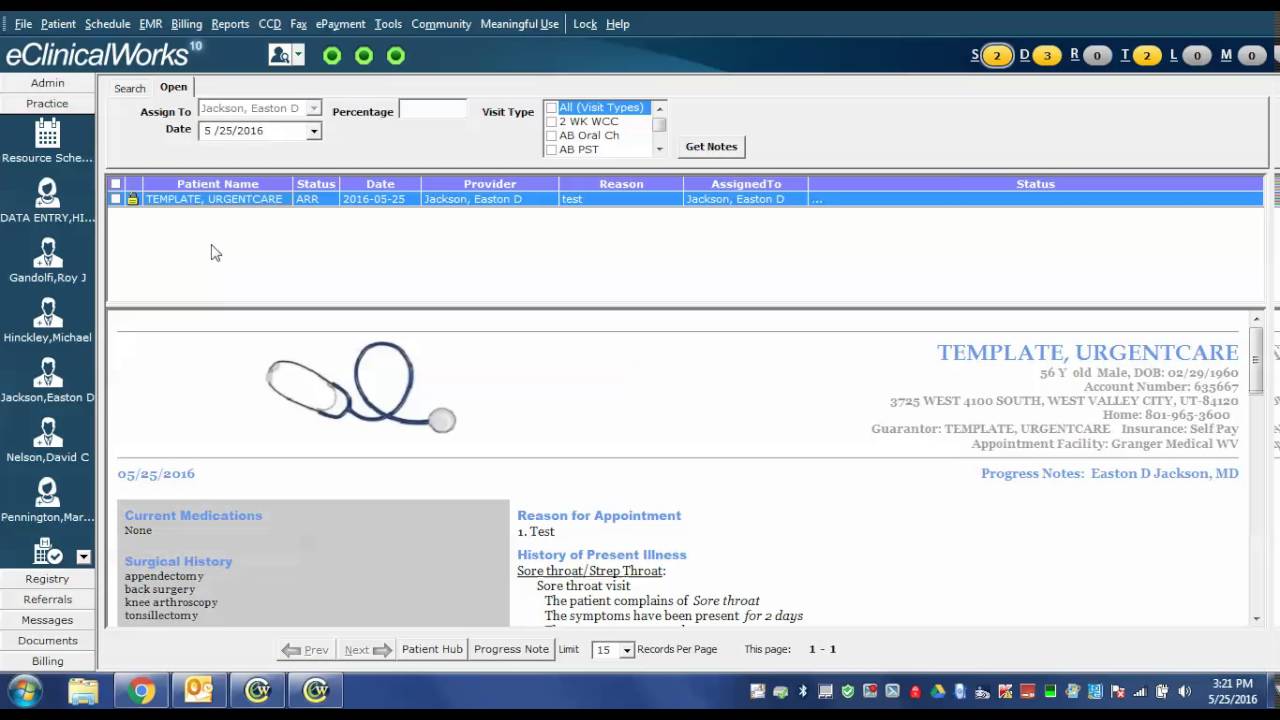Check the All (Visit Types) checkbox
The image size is (1280, 720).
[551, 108]
